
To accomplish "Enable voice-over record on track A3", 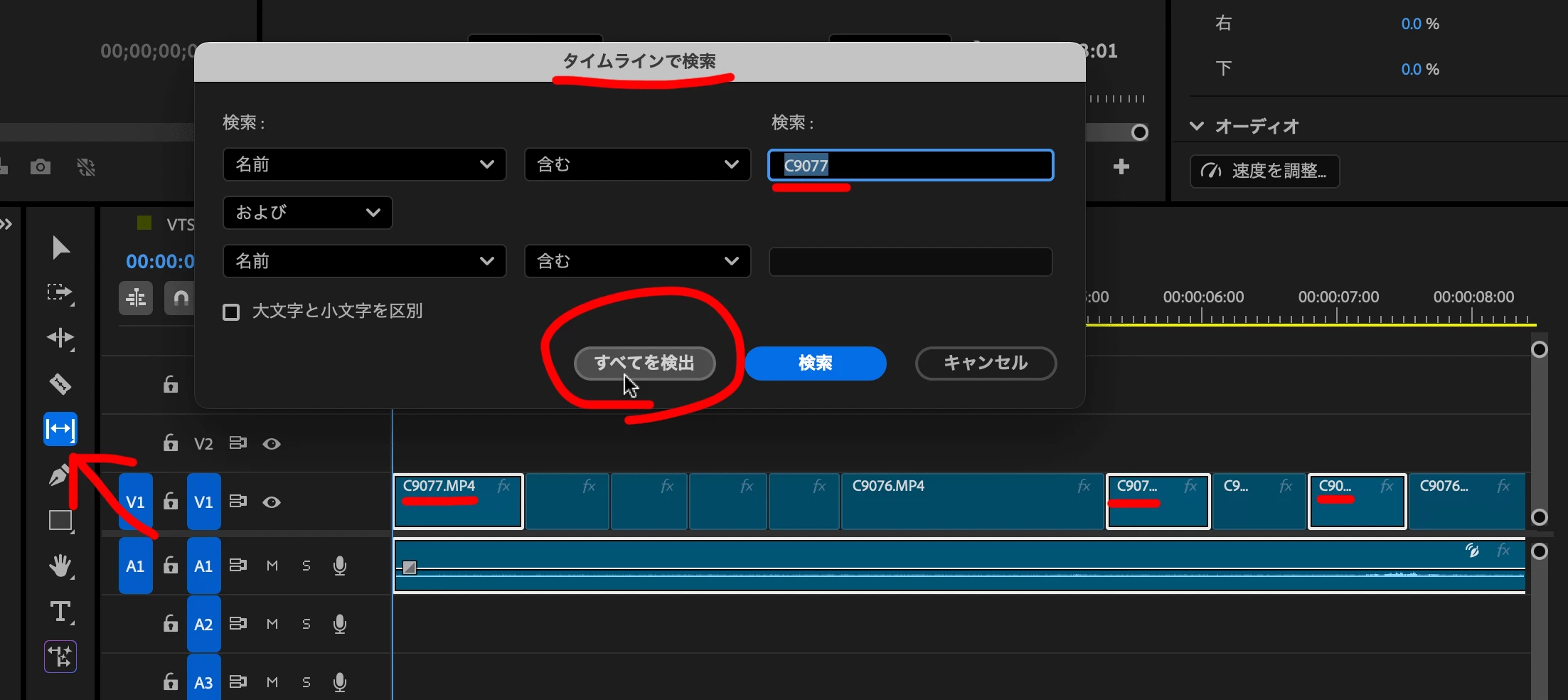I will pyautogui.click(x=340, y=682).
